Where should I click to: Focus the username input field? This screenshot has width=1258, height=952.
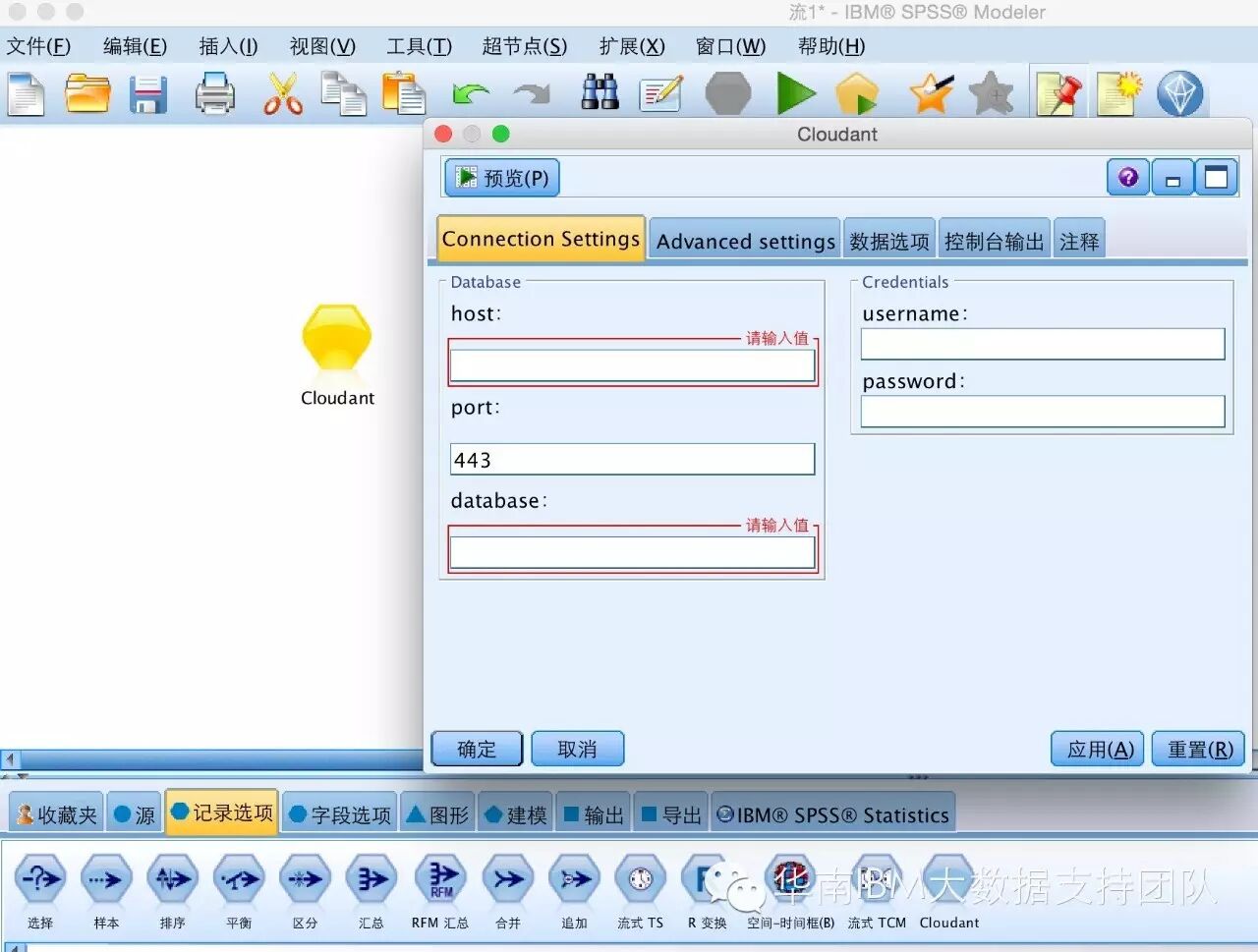pos(1043,344)
